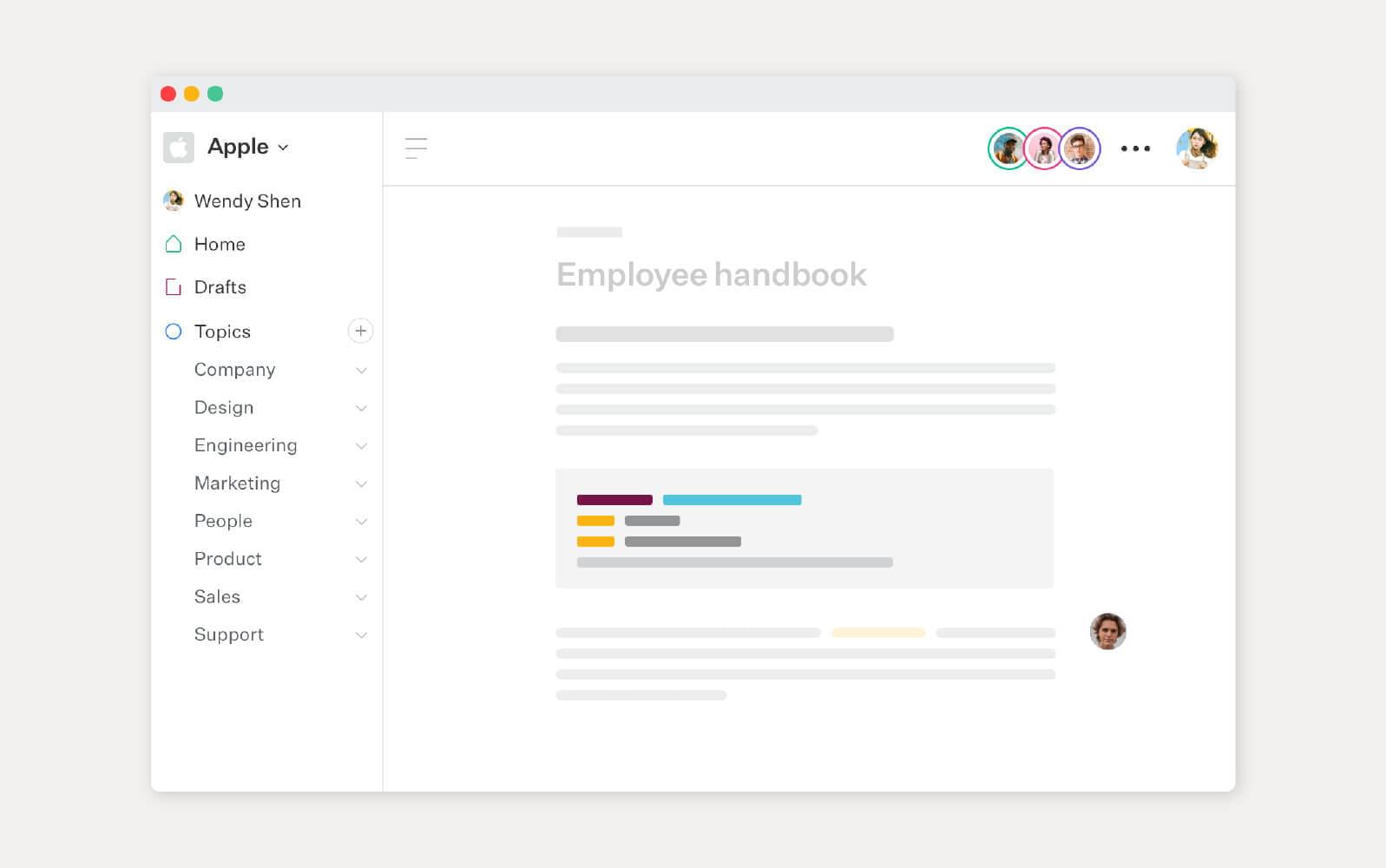Click the Drafts page icon
This screenshot has width=1386, height=868.
click(x=174, y=287)
